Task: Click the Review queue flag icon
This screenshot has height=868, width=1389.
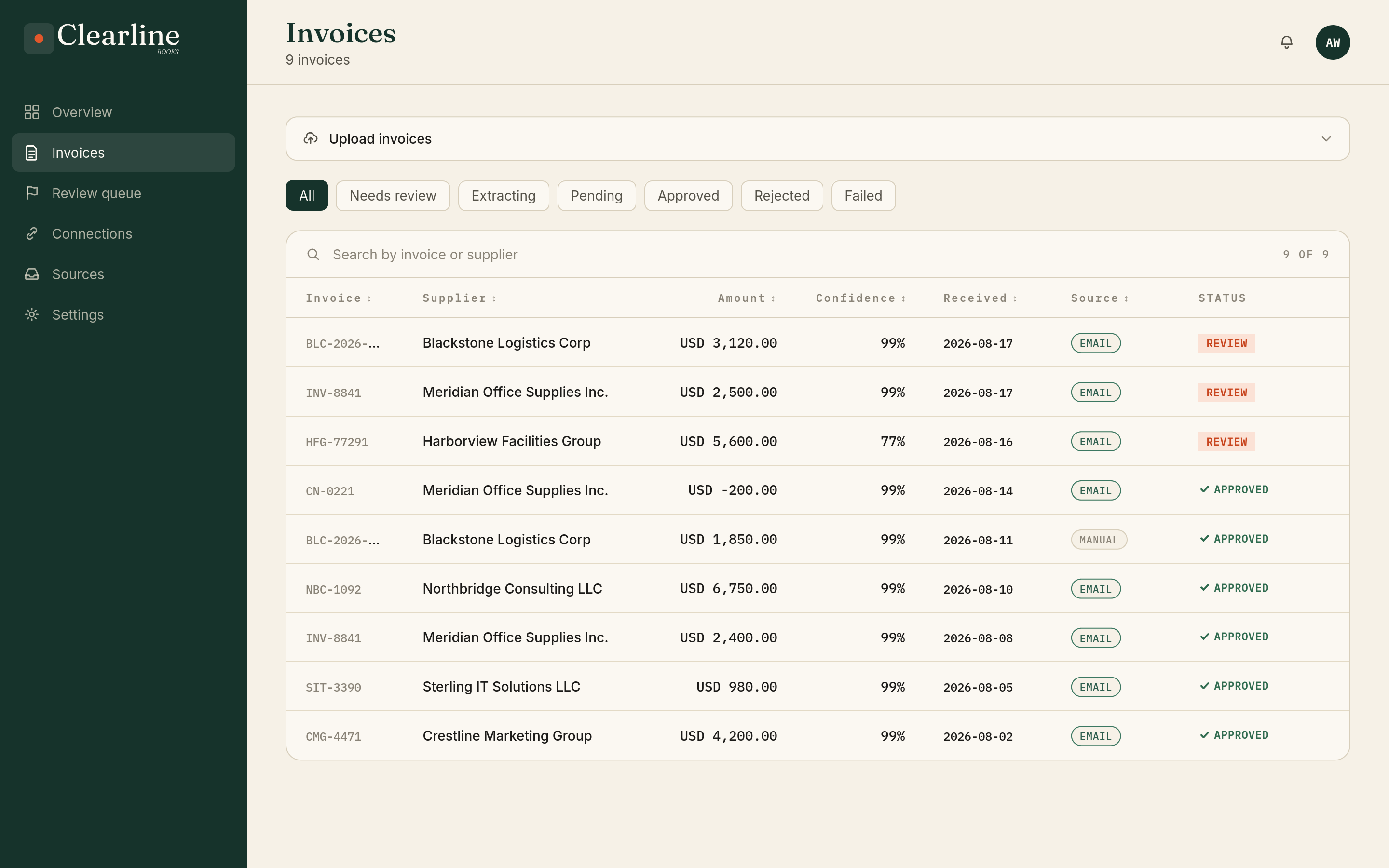Action: [x=31, y=193]
